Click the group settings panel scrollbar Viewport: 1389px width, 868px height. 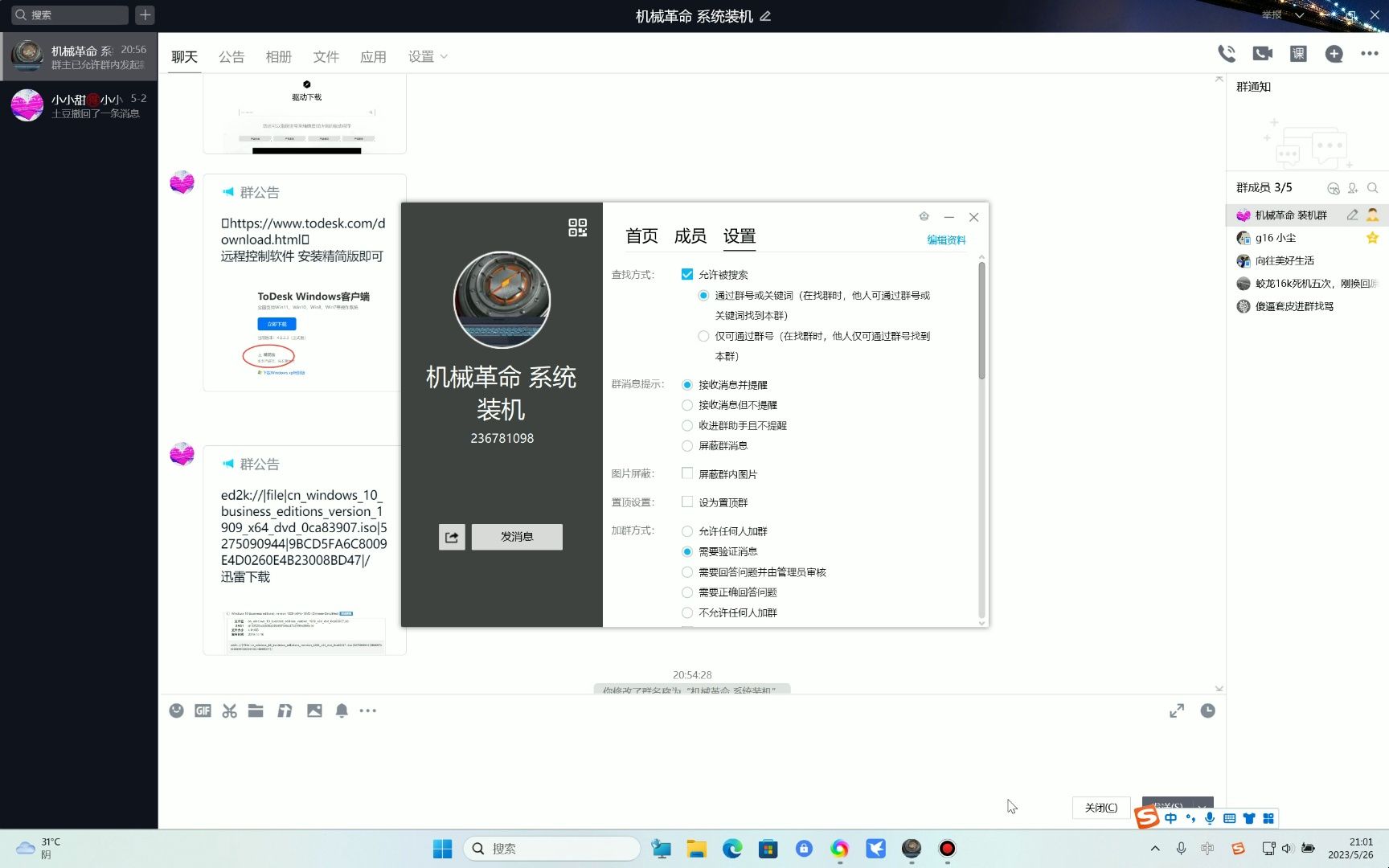(981, 321)
